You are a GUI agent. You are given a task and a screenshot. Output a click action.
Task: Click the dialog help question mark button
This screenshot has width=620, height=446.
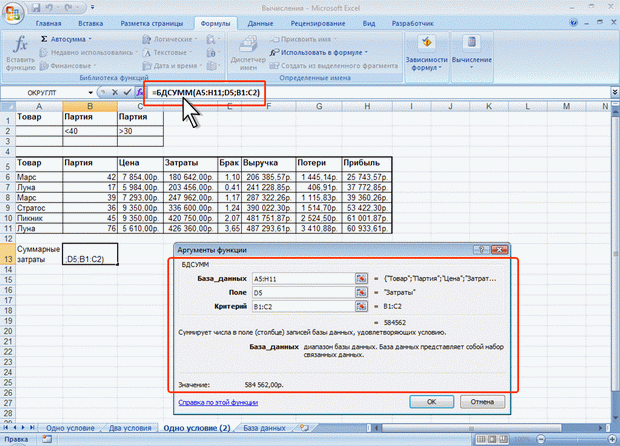pyautogui.click(x=482, y=250)
